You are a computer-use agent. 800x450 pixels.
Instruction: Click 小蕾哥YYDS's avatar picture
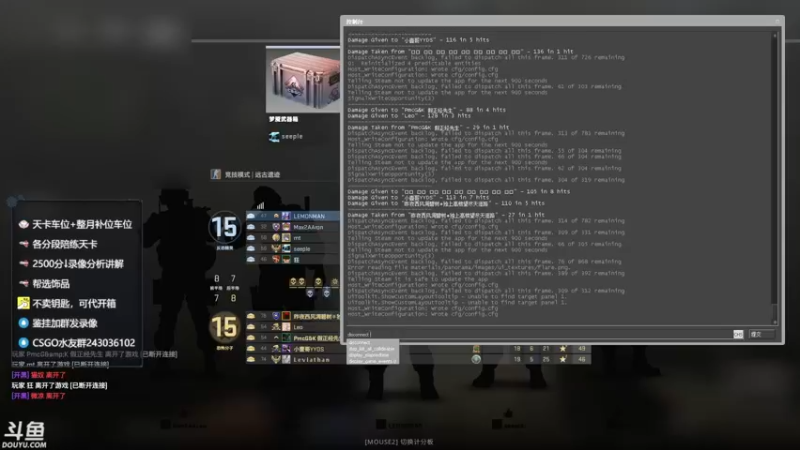tap(286, 348)
